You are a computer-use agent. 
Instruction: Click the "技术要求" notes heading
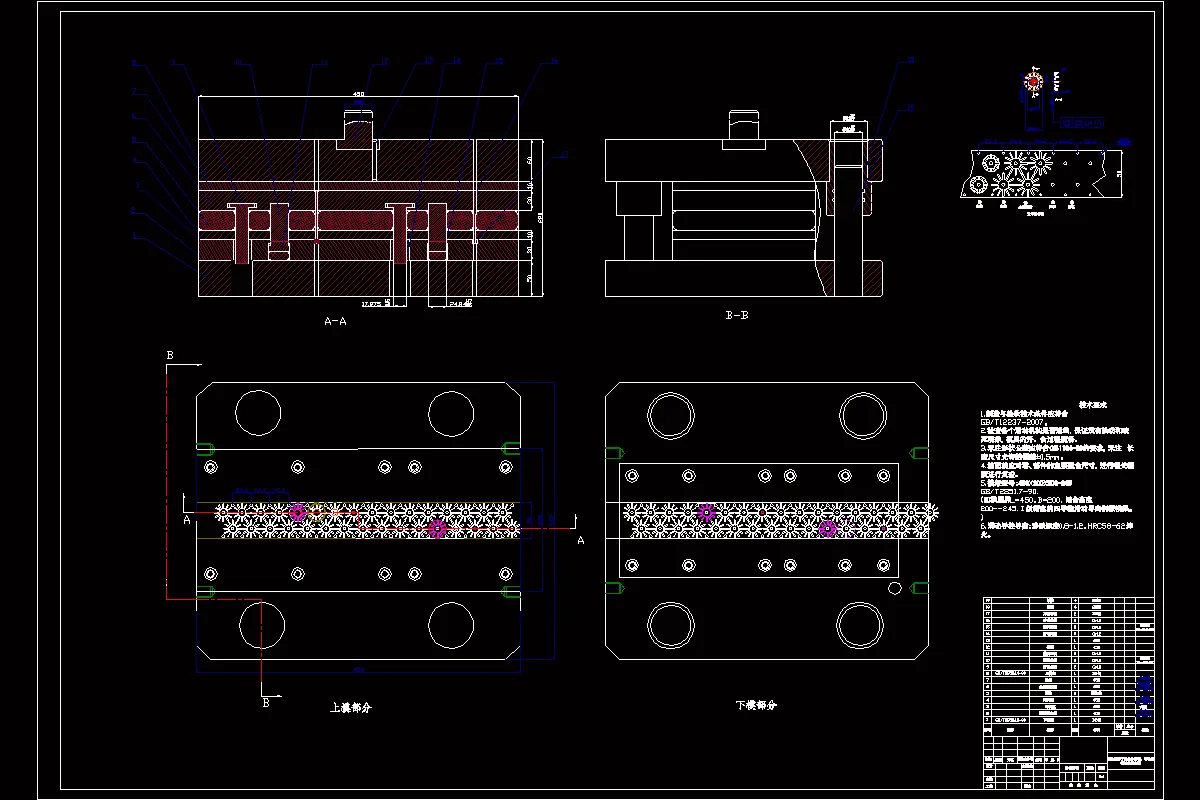(1092, 405)
